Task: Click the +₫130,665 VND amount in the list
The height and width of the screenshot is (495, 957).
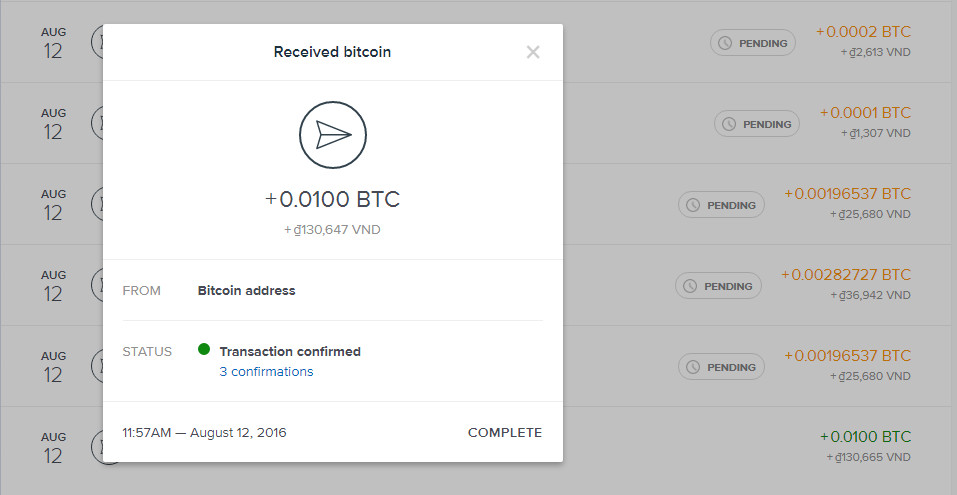Action: 870,457
